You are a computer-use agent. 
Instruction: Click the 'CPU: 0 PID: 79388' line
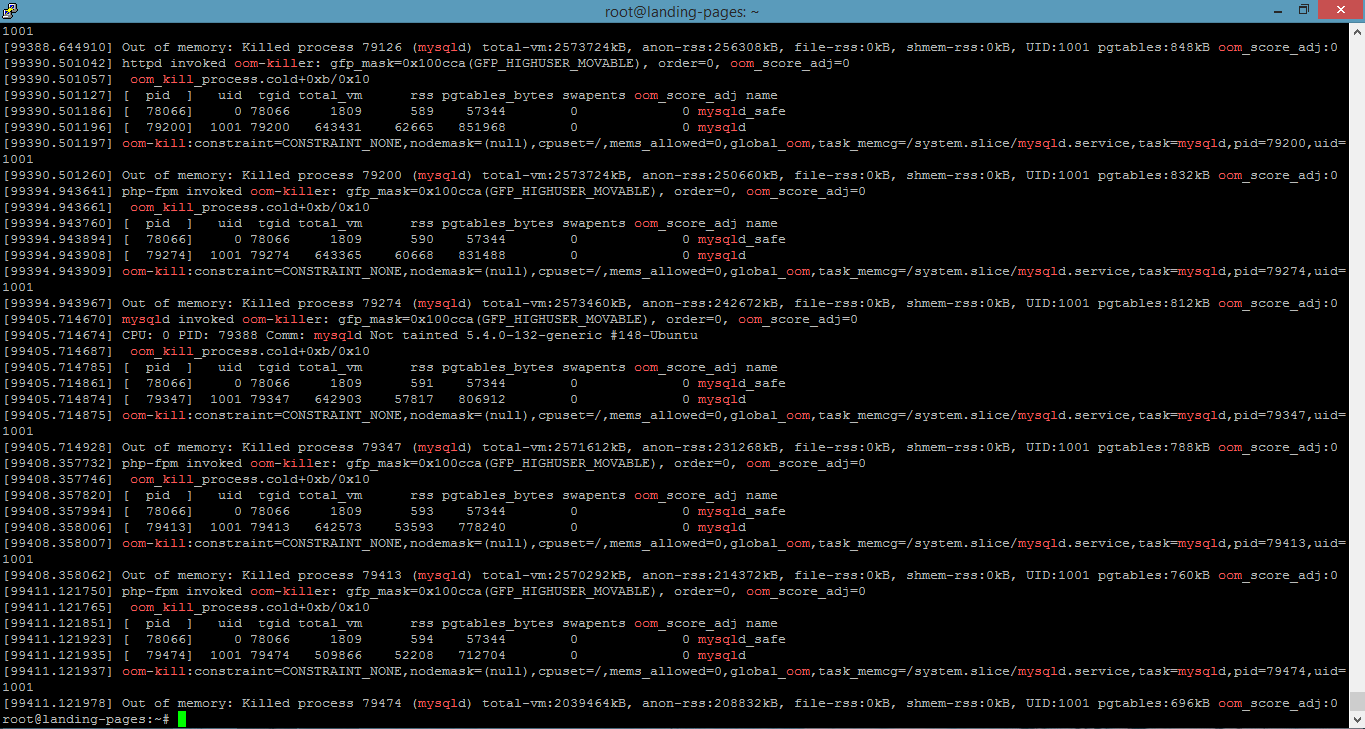[x=350, y=335]
